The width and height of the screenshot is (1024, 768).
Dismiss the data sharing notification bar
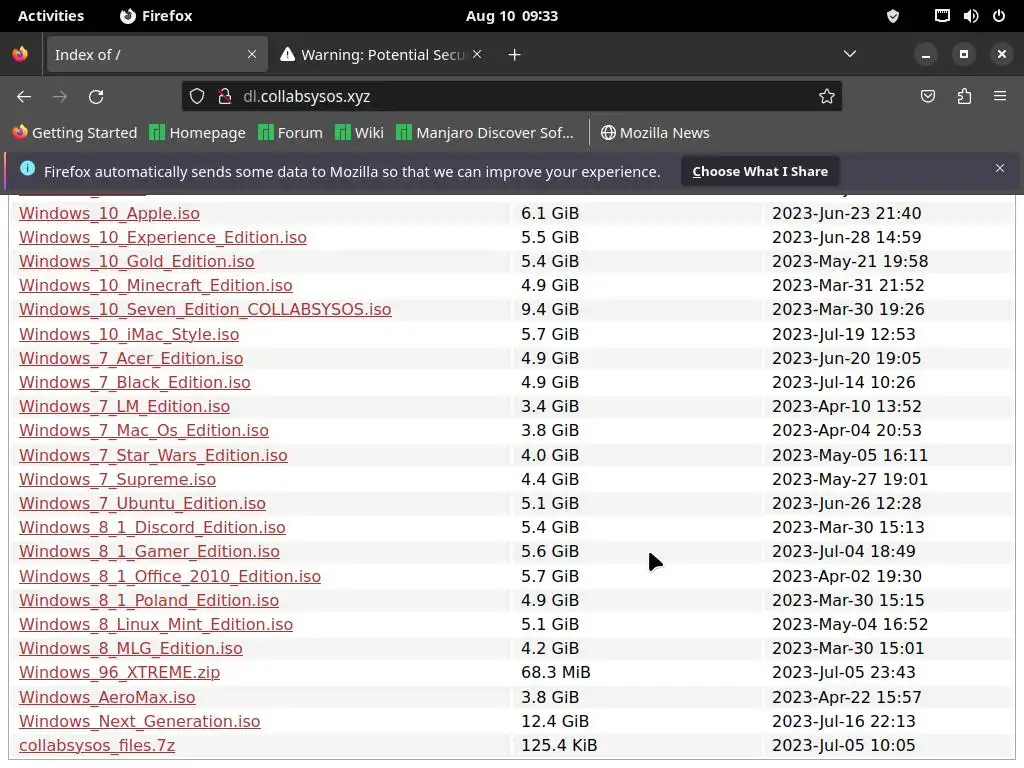pos(1000,168)
